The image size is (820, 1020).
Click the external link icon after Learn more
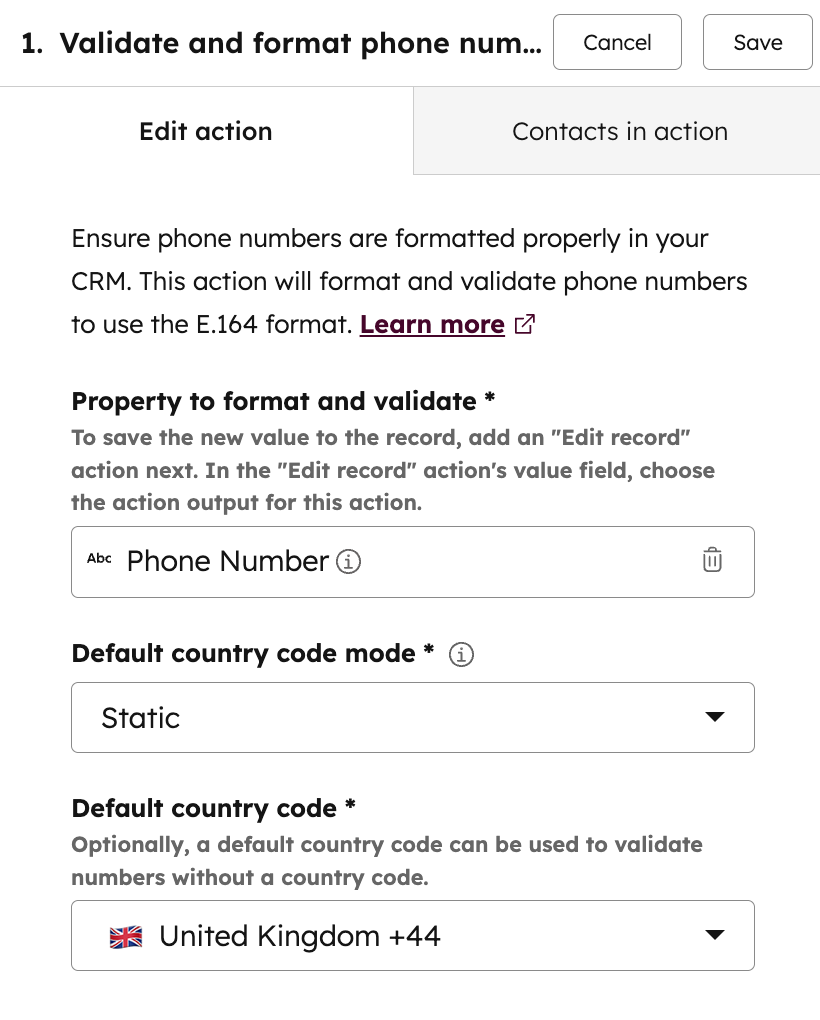524,324
